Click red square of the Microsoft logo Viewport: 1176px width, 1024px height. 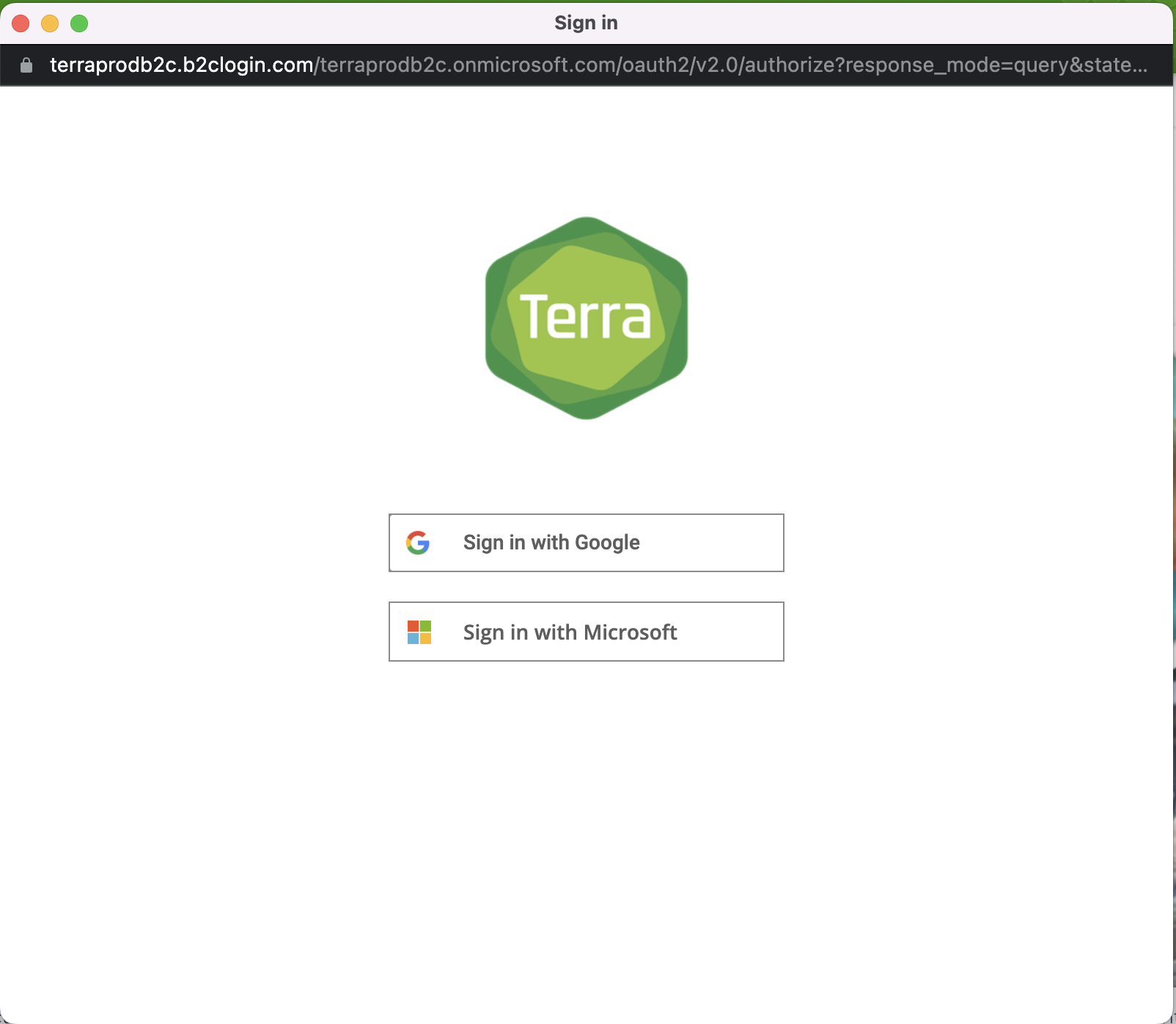pyautogui.click(x=414, y=626)
